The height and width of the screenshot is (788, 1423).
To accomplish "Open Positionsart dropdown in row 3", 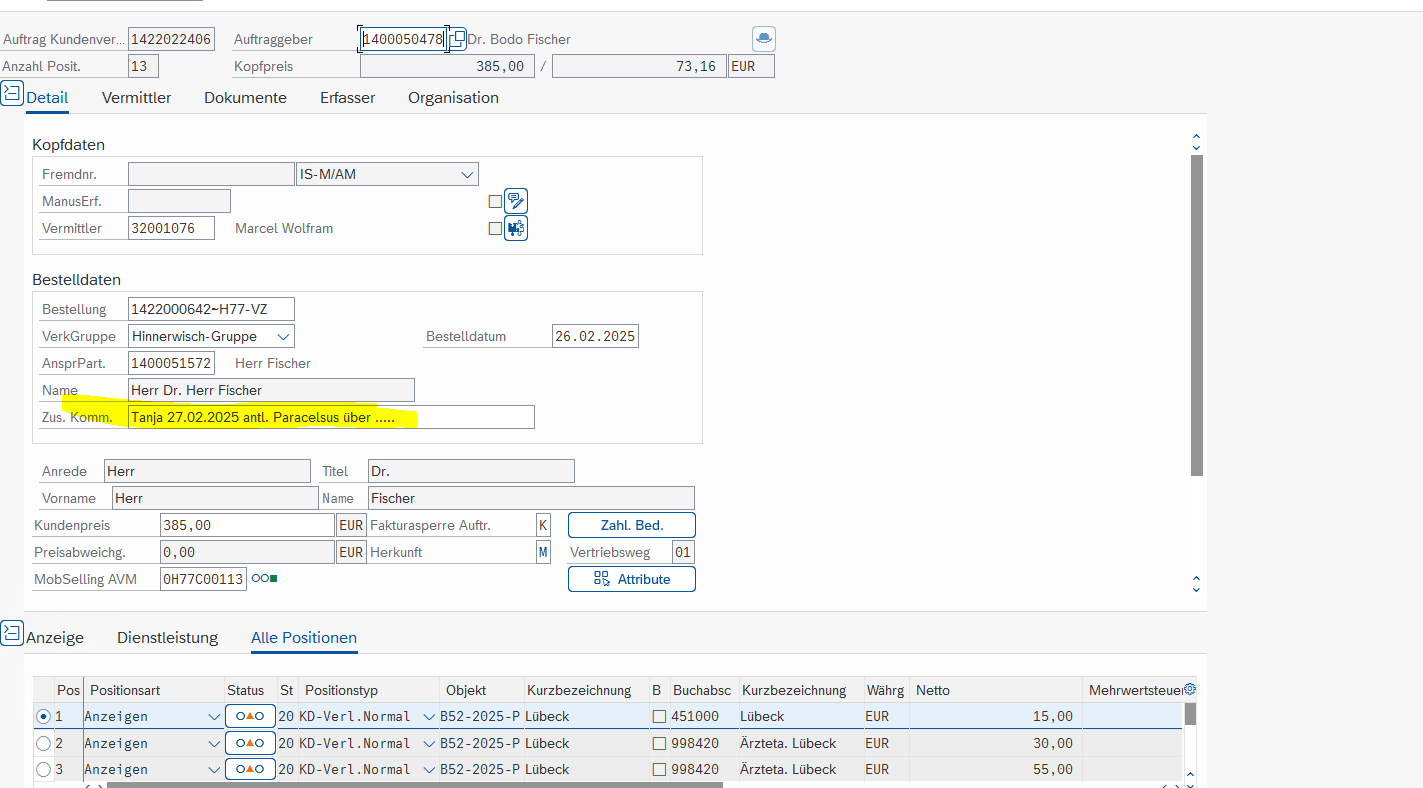I will pyautogui.click(x=213, y=769).
